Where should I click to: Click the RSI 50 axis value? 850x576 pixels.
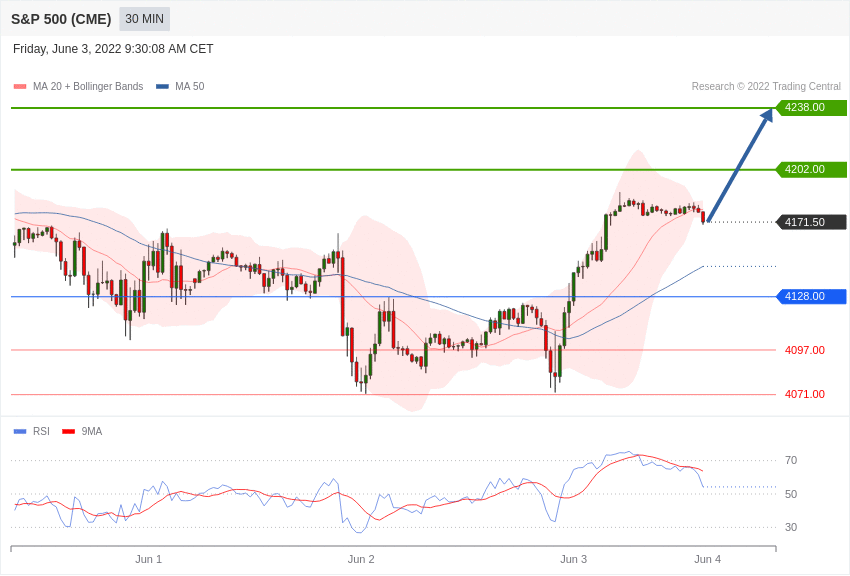(x=791, y=494)
